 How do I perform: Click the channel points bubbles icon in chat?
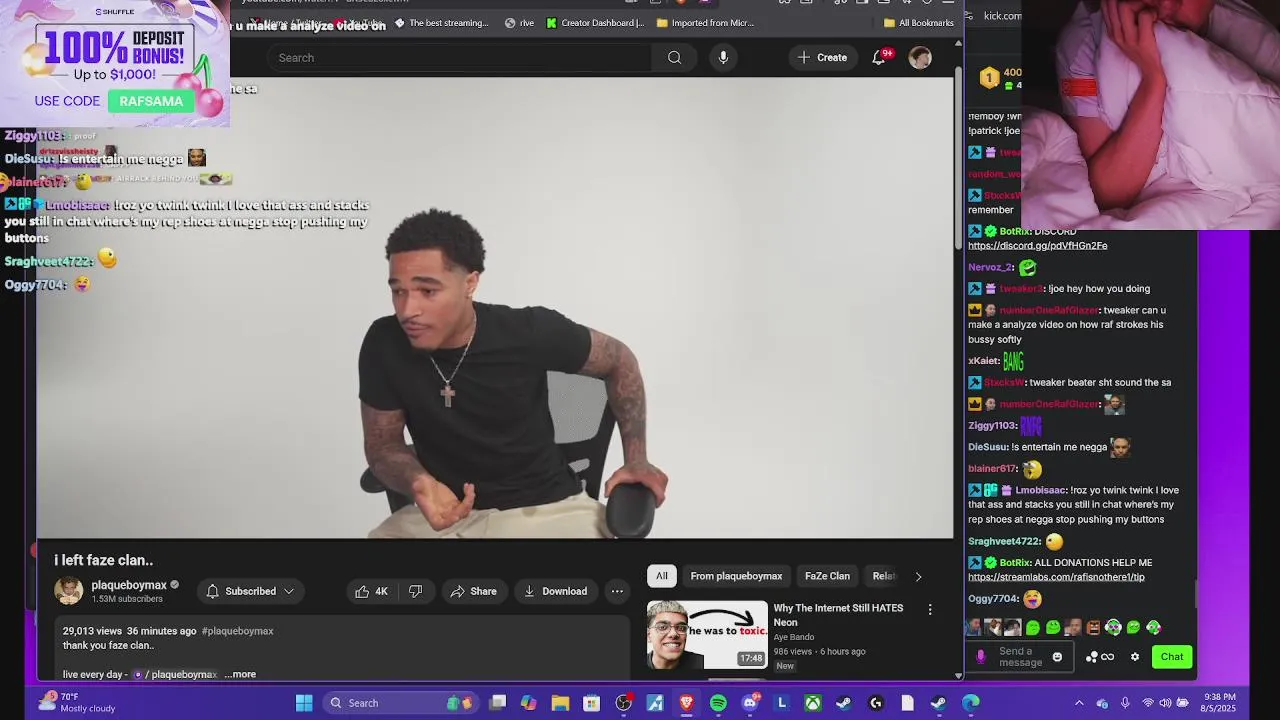(1092, 657)
